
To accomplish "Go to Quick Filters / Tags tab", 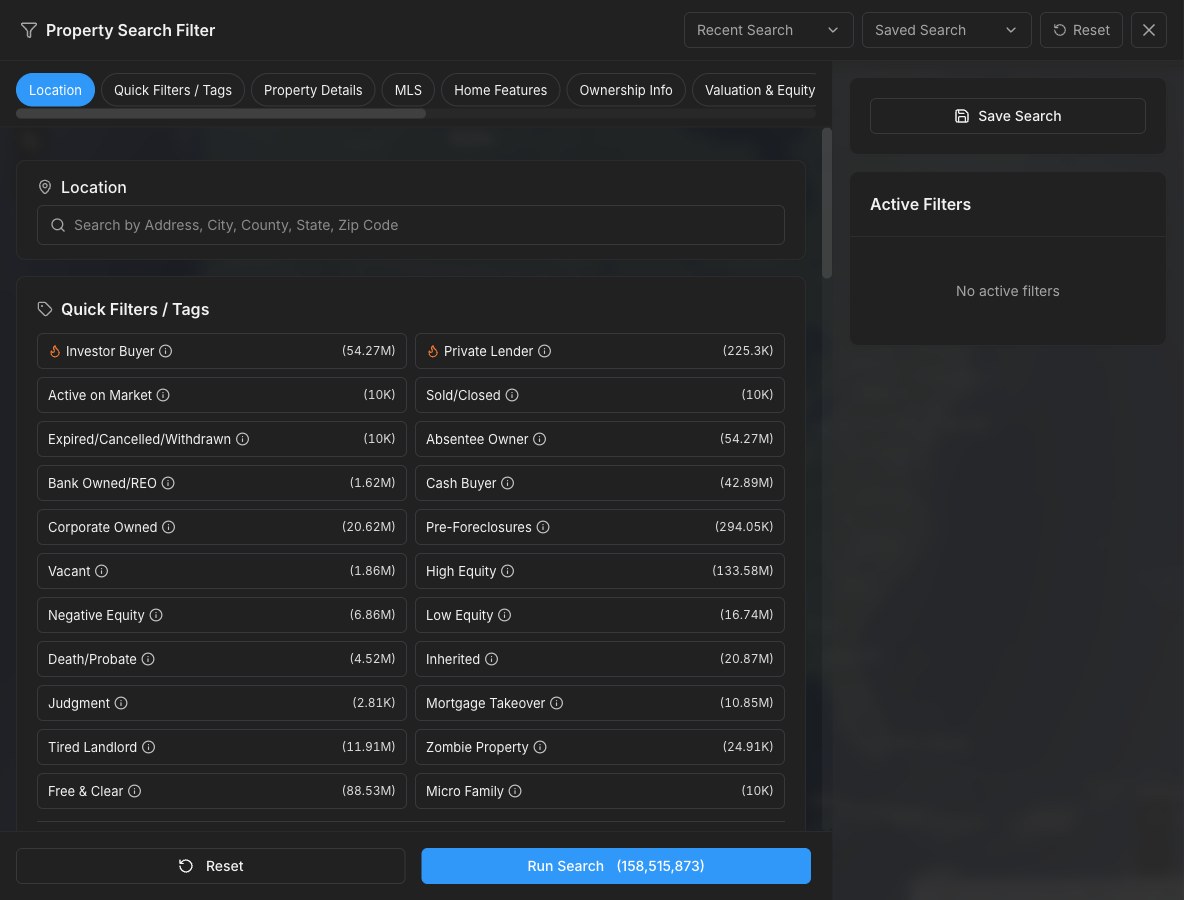I will [x=173, y=90].
